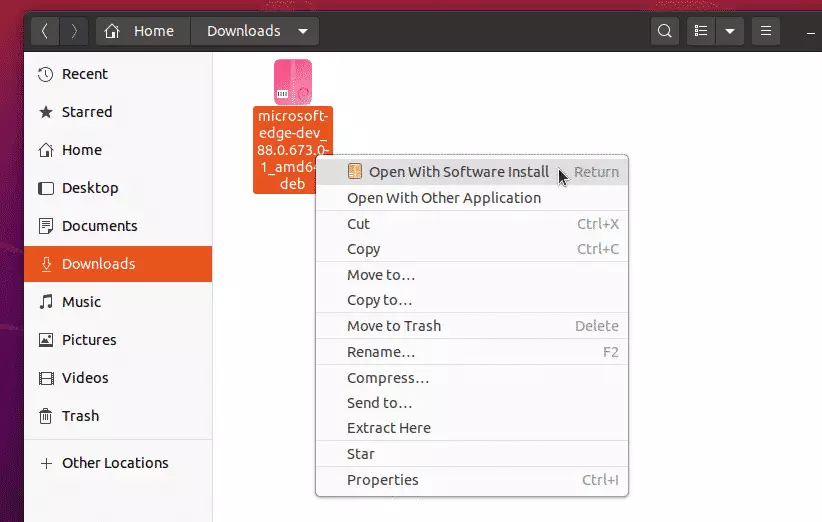The width and height of the screenshot is (822, 522).
Task: Open Other Locations in the sidebar
Action: click(118, 463)
